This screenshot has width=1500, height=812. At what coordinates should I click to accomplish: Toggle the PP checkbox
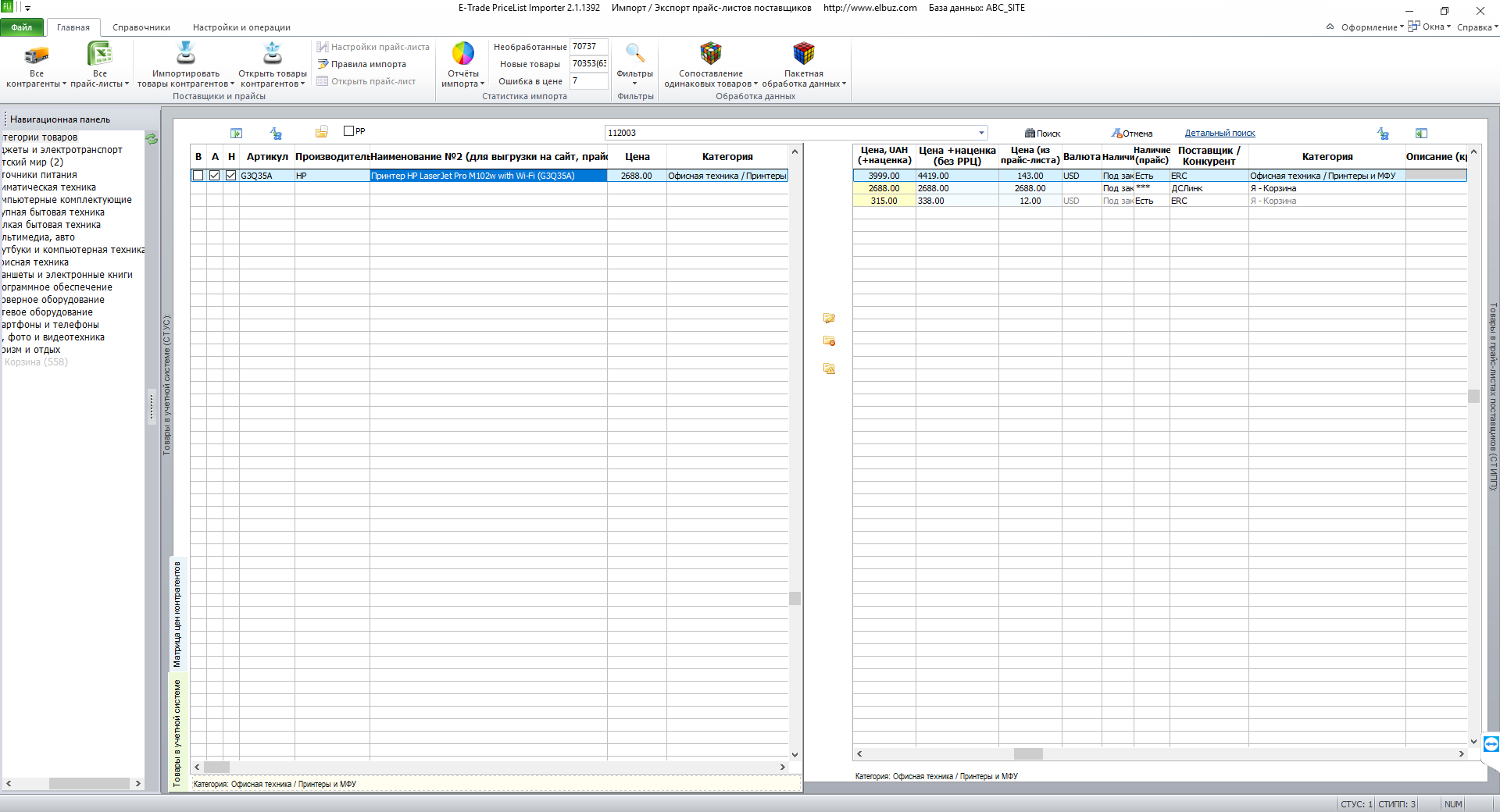click(x=348, y=131)
